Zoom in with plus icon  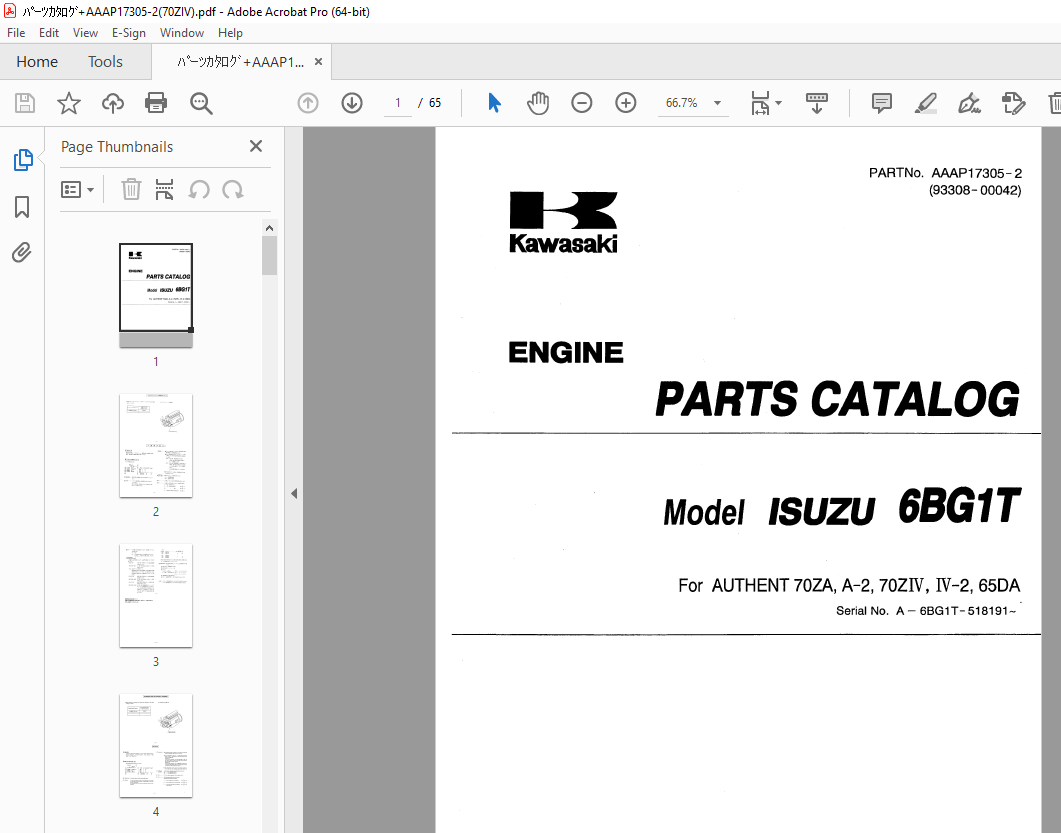[x=626, y=103]
